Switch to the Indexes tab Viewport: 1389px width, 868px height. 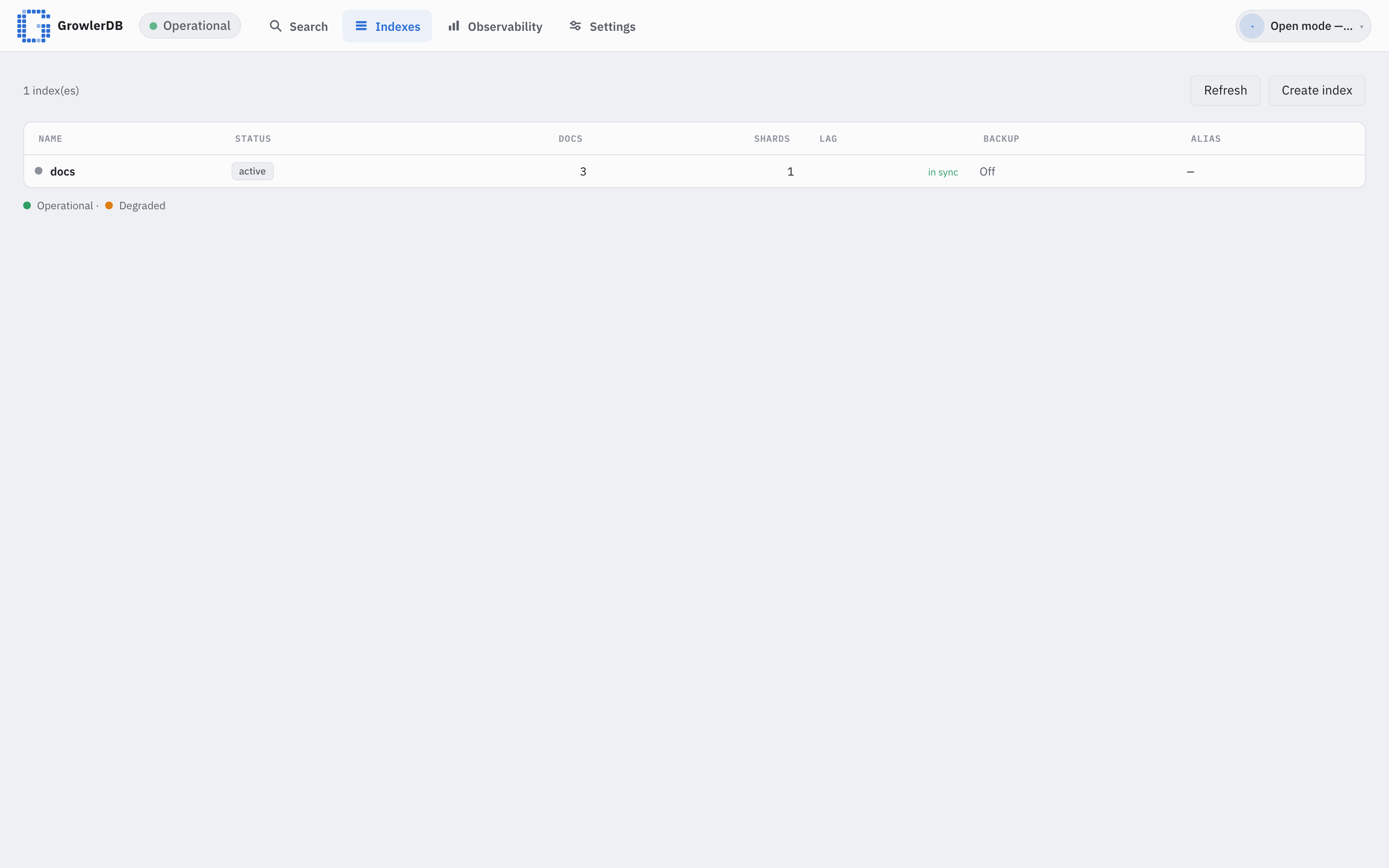(387, 27)
